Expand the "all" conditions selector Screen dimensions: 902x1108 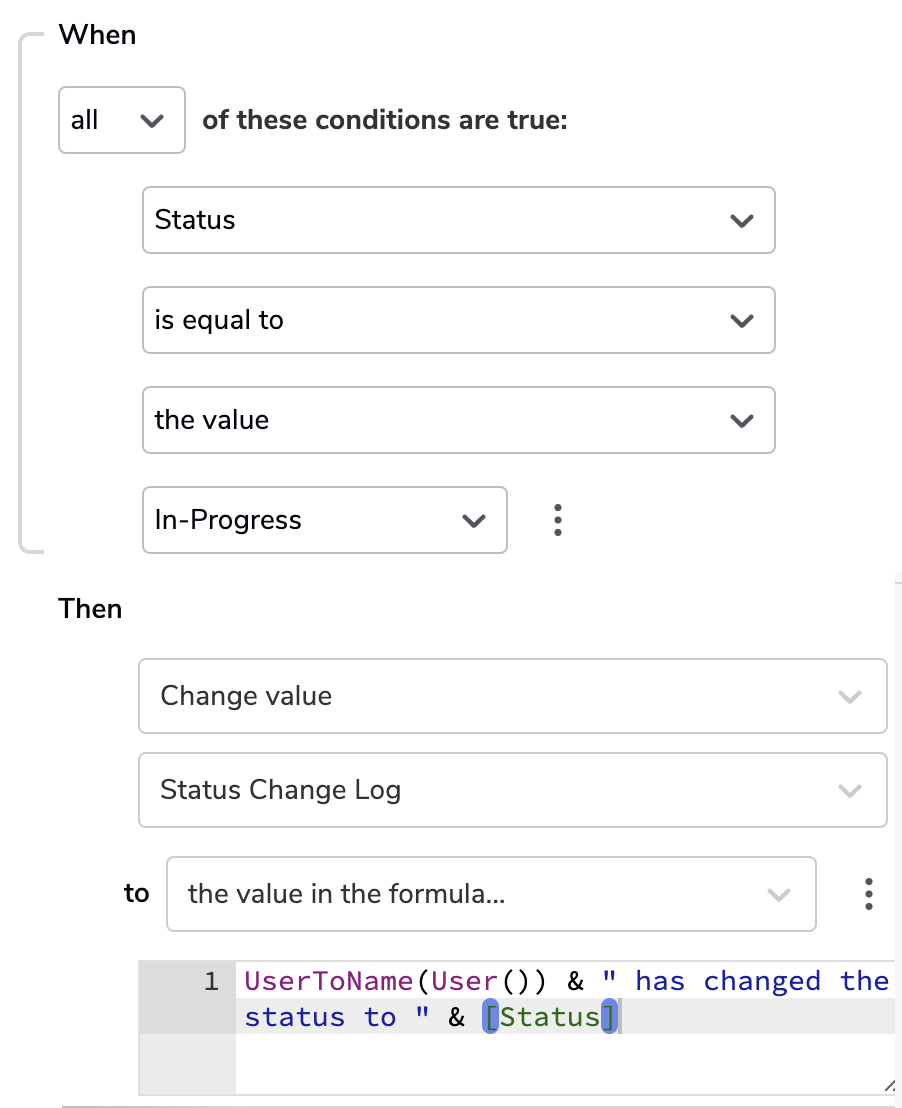(x=122, y=120)
